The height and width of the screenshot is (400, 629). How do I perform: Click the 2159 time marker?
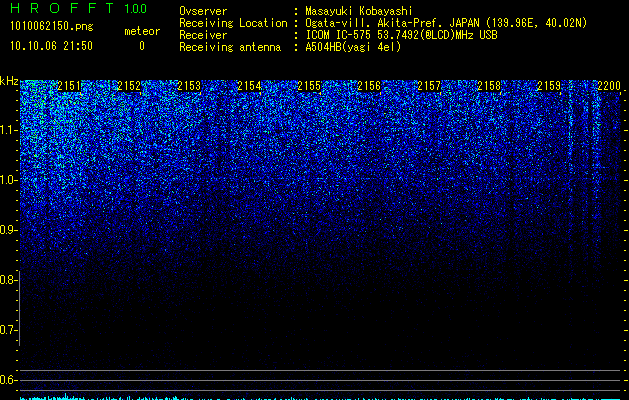click(549, 86)
